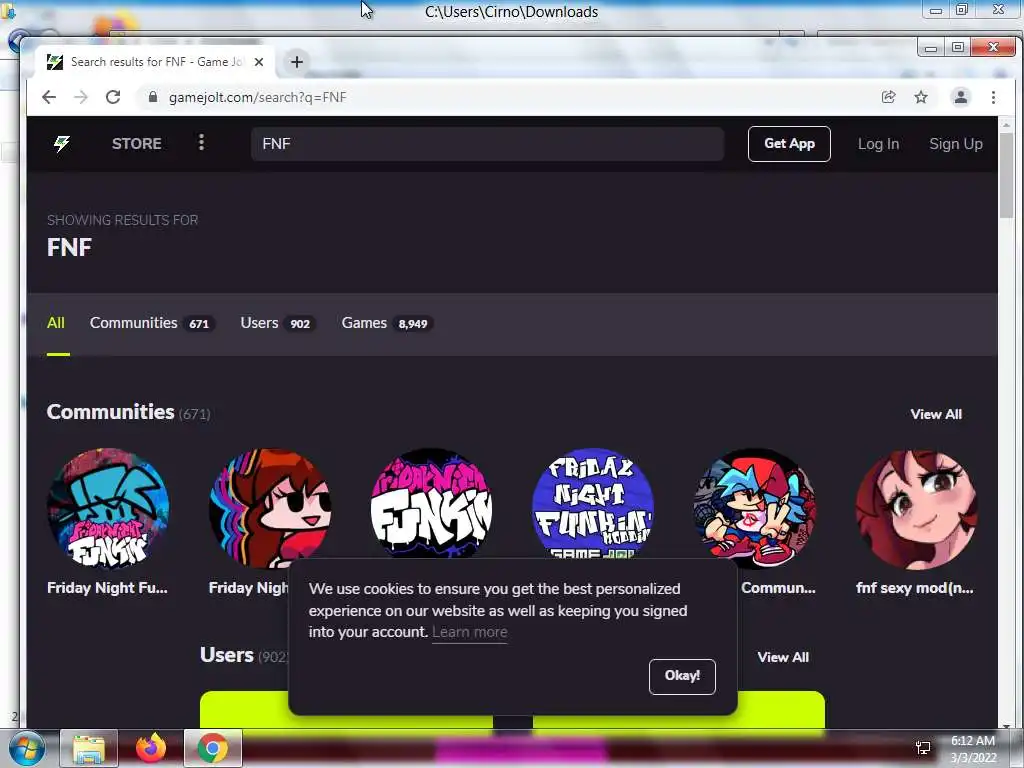
Task: Click the Get App button
Action: pyautogui.click(x=789, y=144)
